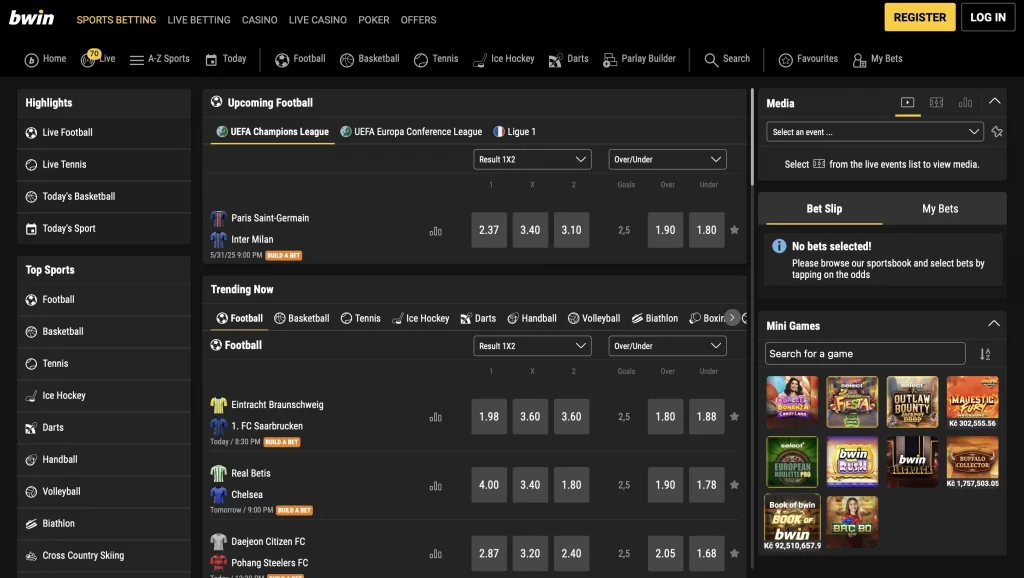
Task: Open Live events with 70 badge
Action: 98,58
